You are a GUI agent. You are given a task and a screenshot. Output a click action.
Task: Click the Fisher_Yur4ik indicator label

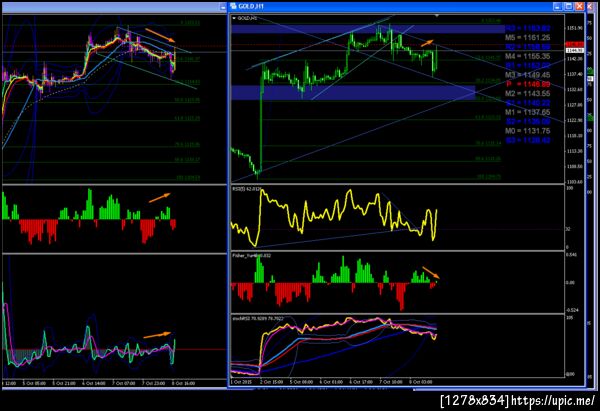[251, 255]
